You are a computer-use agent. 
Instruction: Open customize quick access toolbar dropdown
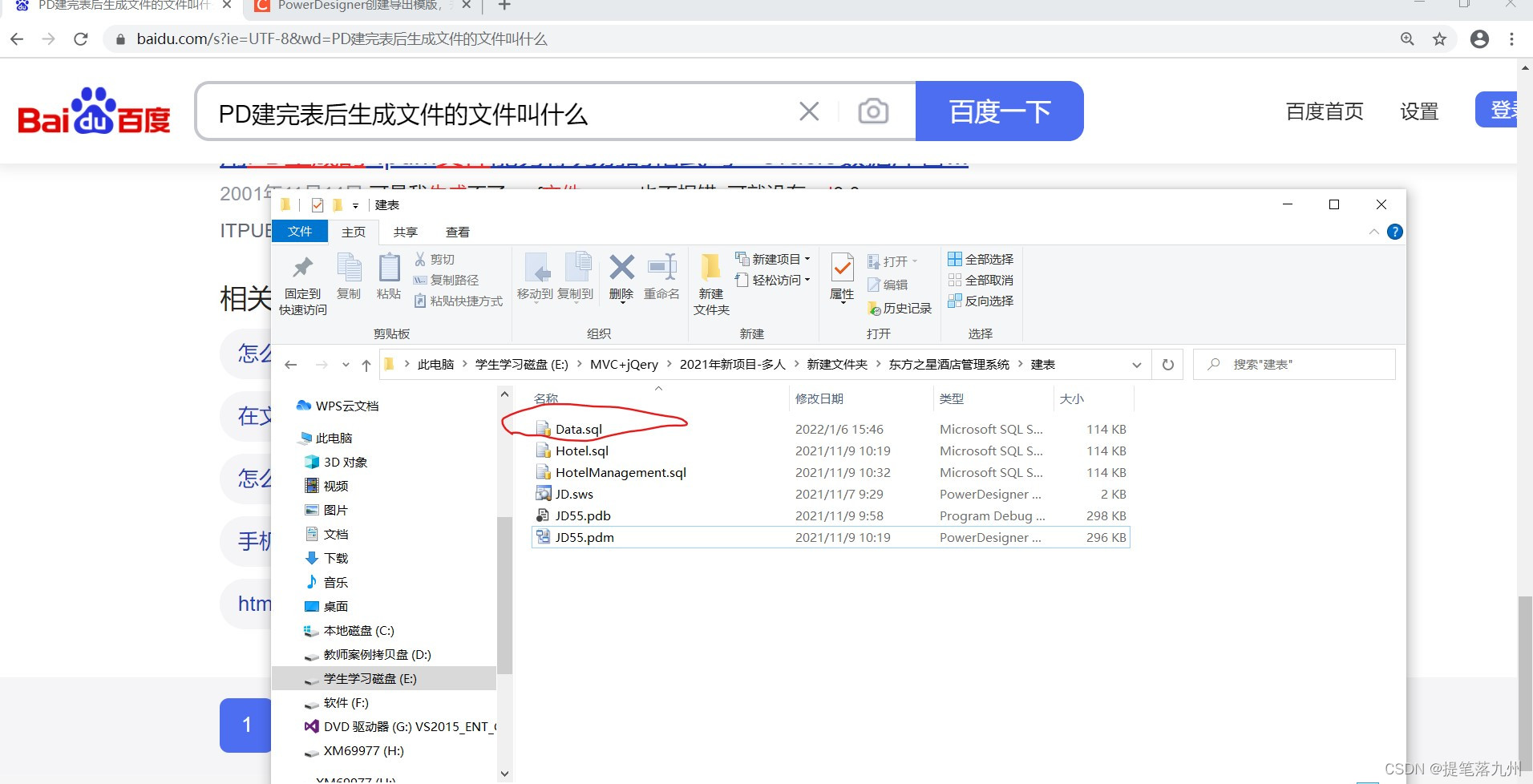pyautogui.click(x=355, y=206)
